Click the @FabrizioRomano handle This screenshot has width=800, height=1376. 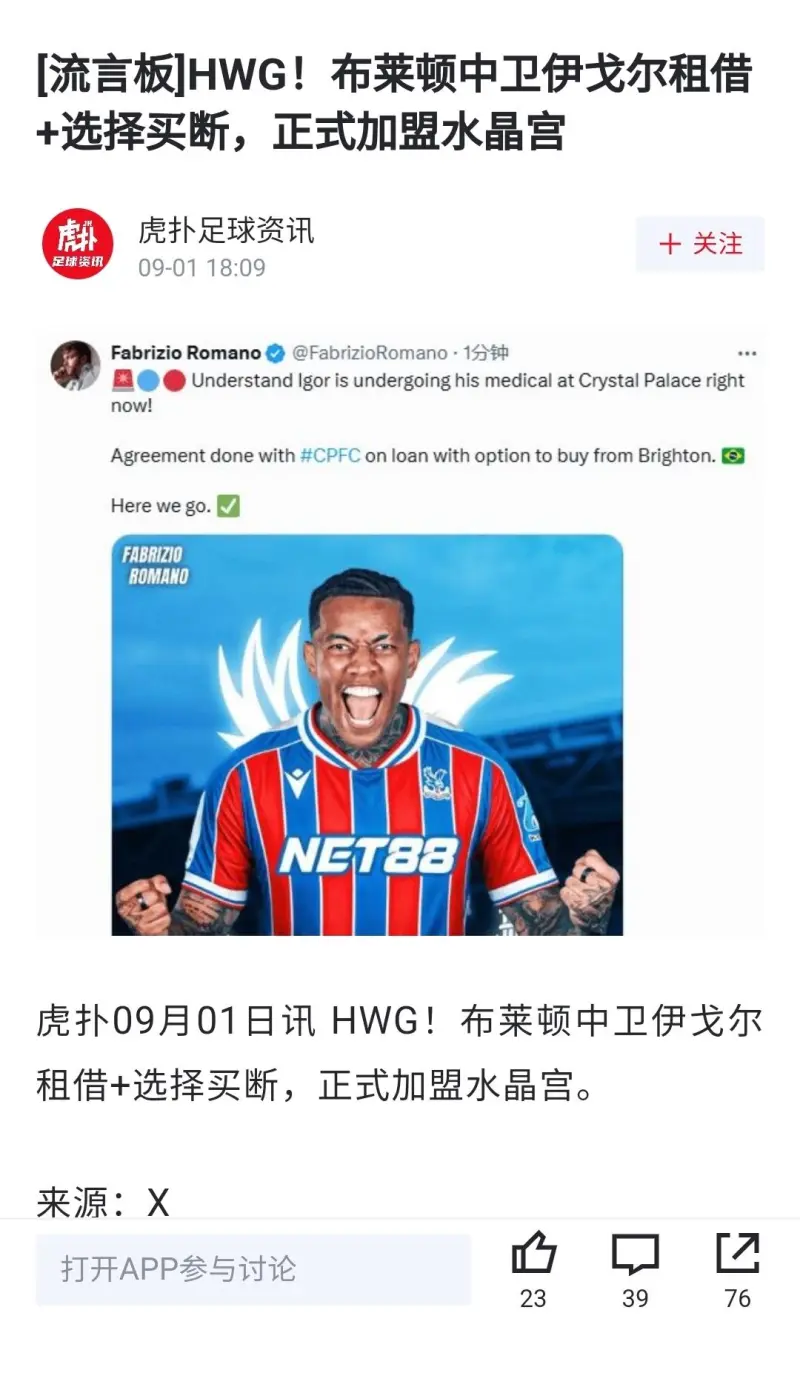(x=370, y=353)
